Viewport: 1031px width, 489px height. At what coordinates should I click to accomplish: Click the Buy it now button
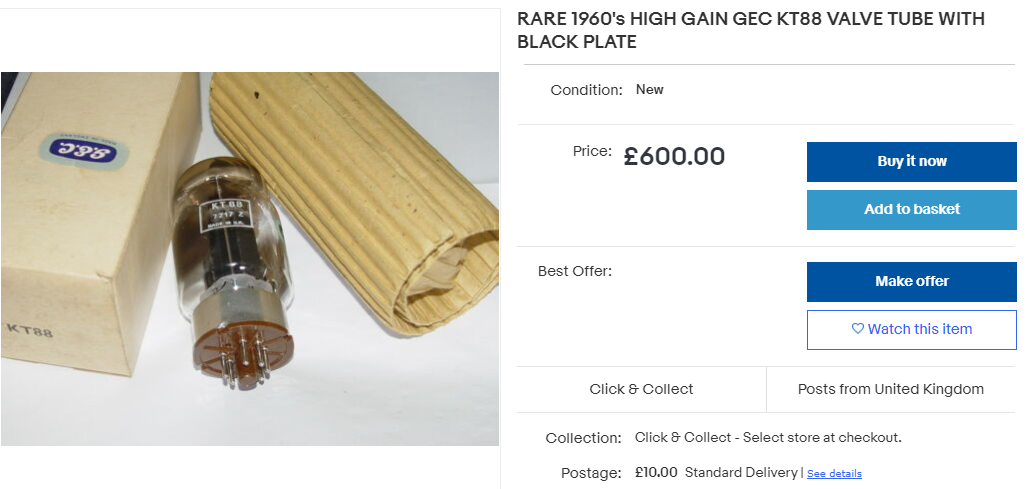pyautogui.click(x=911, y=162)
